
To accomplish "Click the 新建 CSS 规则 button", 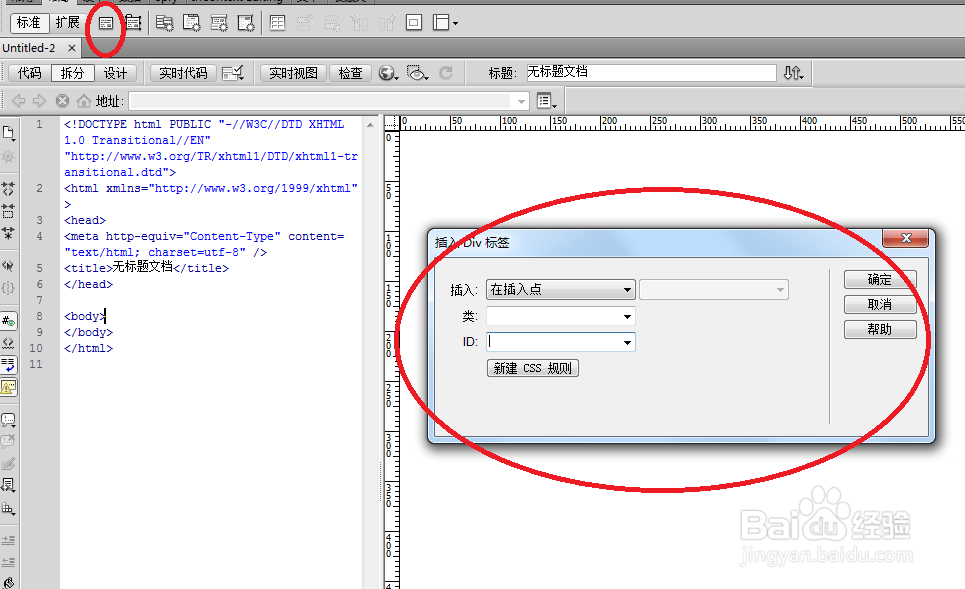I will pyautogui.click(x=532, y=368).
